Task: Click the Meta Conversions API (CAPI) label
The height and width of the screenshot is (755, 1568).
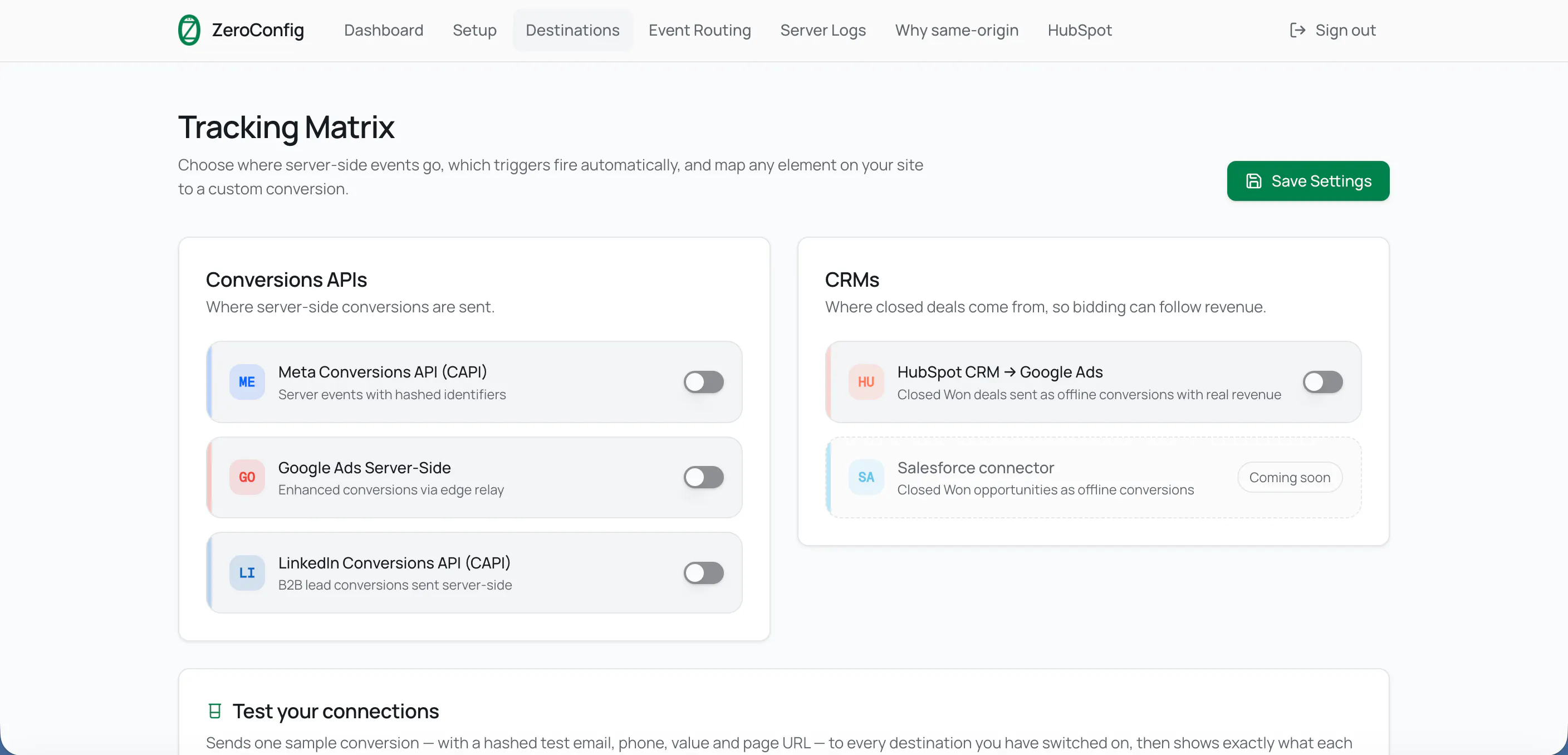Action: click(383, 372)
